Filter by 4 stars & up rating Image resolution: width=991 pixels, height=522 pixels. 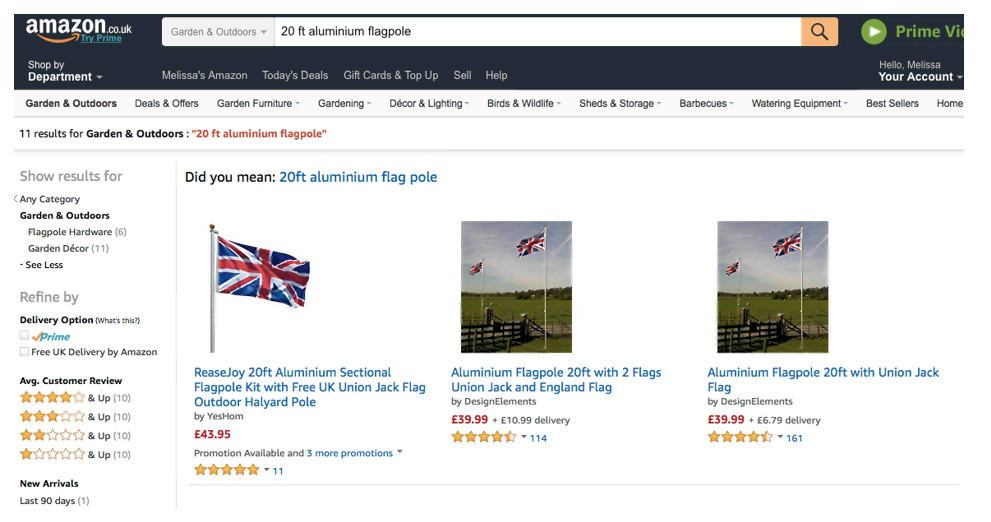pos(52,398)
